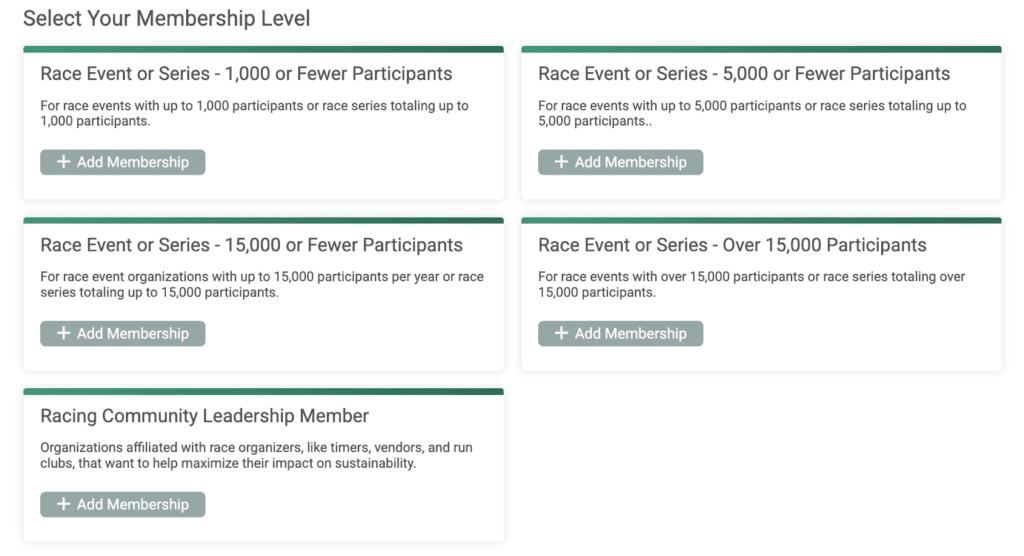The height and width of the screenshot is (556, 1024).
Task: Click the plus icon in the 5,000 or Fewer Participants card
Action: (561, 162)
